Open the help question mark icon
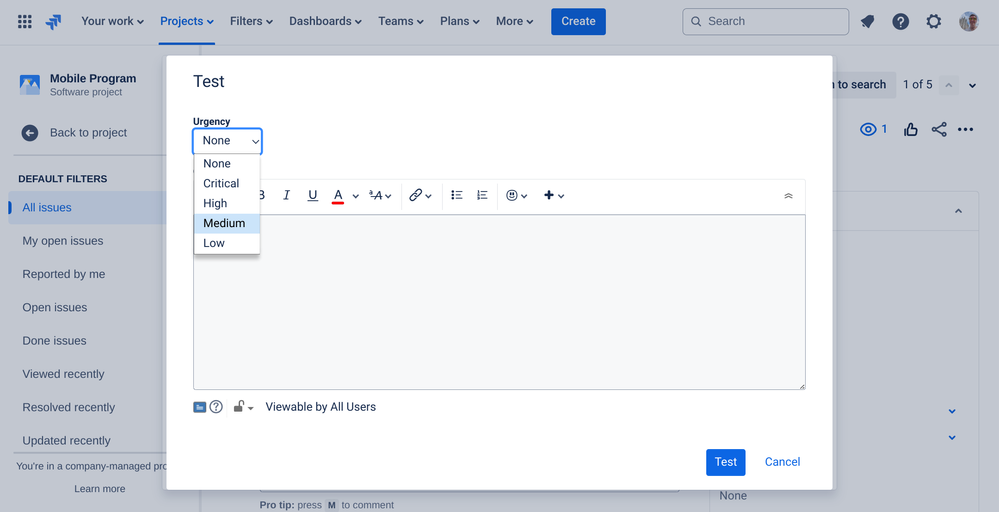 900,22
